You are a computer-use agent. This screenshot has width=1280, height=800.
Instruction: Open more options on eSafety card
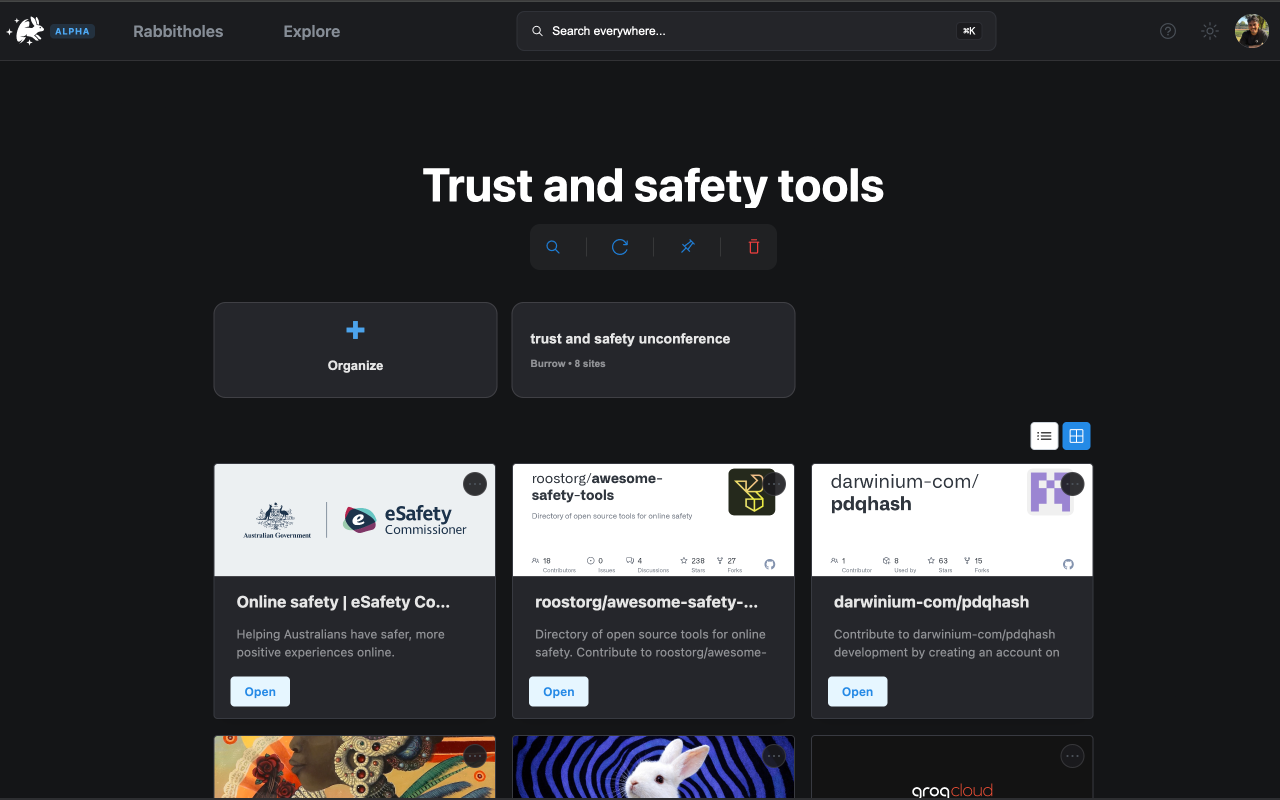pos(475,484)
